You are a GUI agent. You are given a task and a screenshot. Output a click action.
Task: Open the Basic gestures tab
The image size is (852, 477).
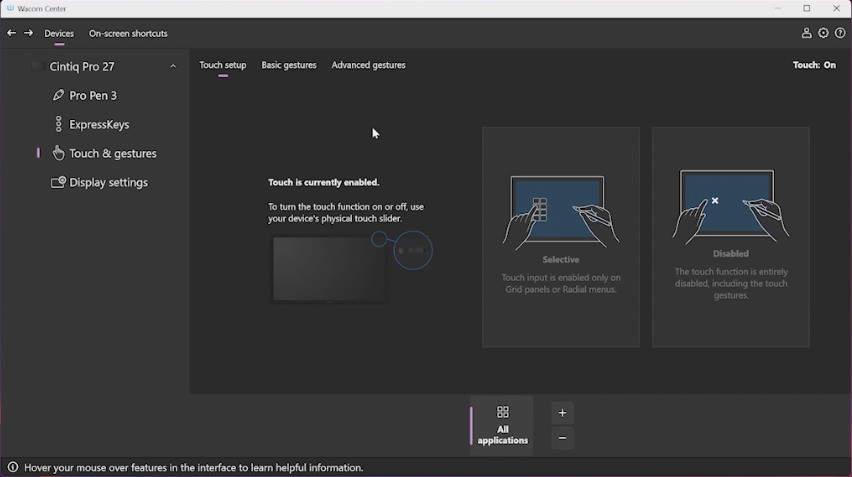click(x=289, y=65)
